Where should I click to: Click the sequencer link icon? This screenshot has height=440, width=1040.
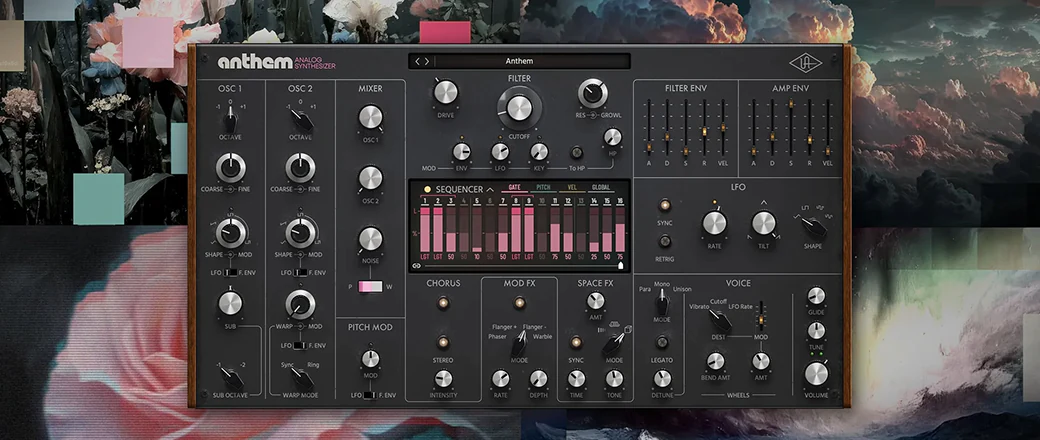[417, 265]
